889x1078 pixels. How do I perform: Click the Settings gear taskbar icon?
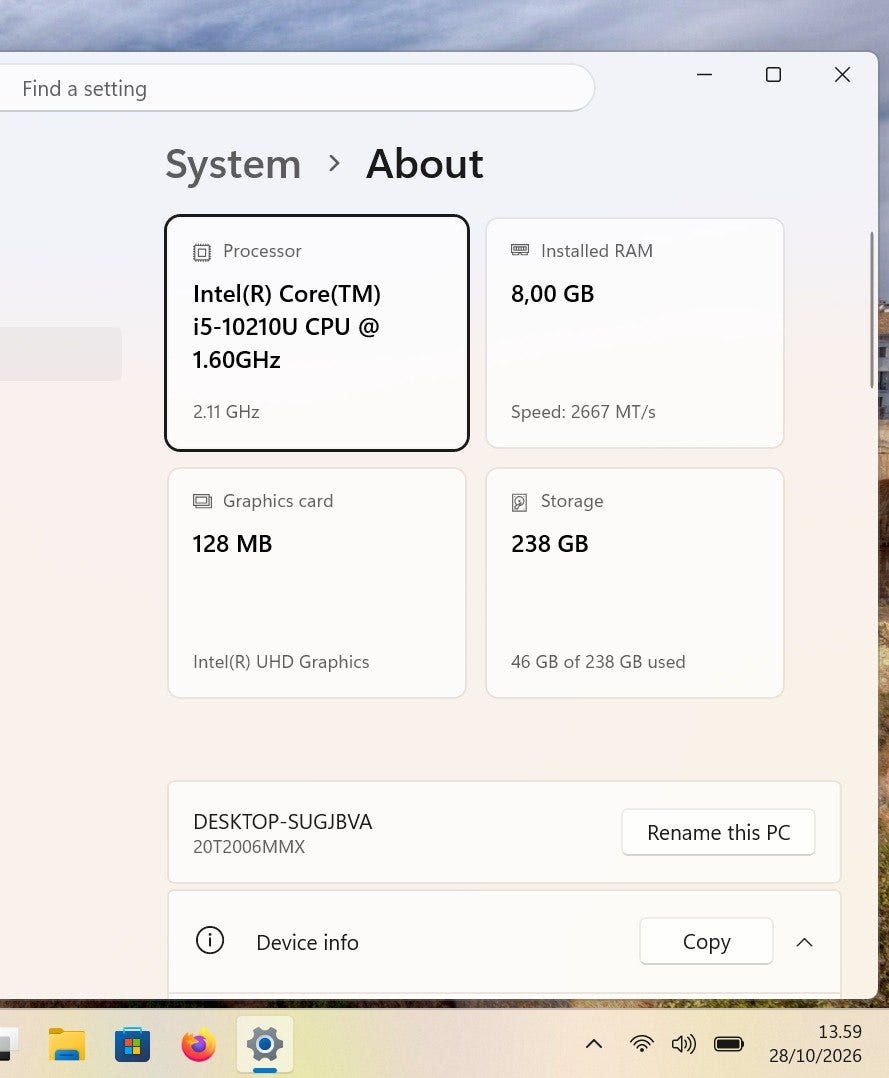coord(265,1045)
